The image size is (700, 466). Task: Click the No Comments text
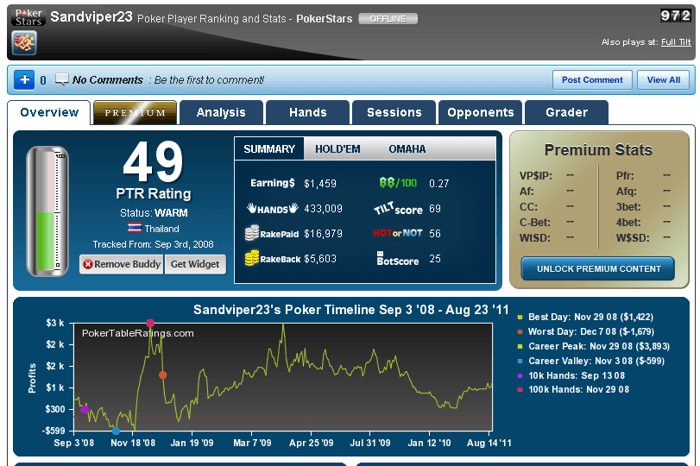coord(108,80)
